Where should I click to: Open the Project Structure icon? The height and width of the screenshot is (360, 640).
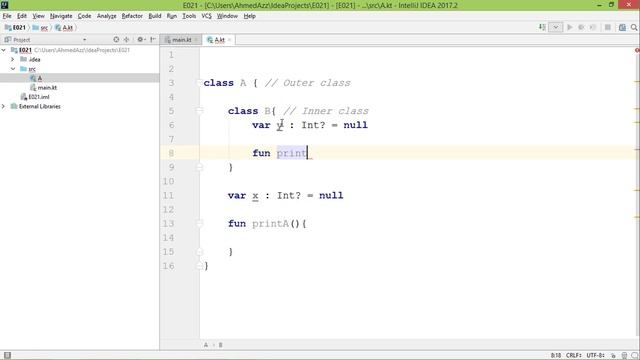coord(622,27)
